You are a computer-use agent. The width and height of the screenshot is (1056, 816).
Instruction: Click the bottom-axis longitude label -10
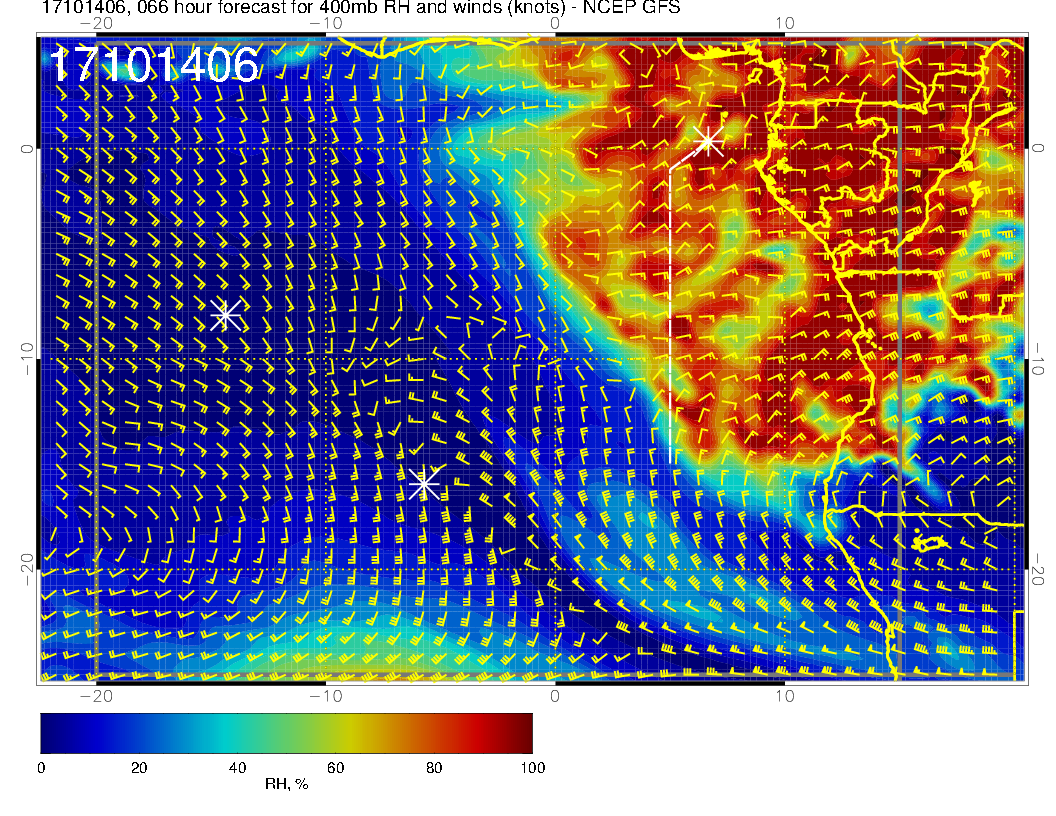[x=325, y=696]
